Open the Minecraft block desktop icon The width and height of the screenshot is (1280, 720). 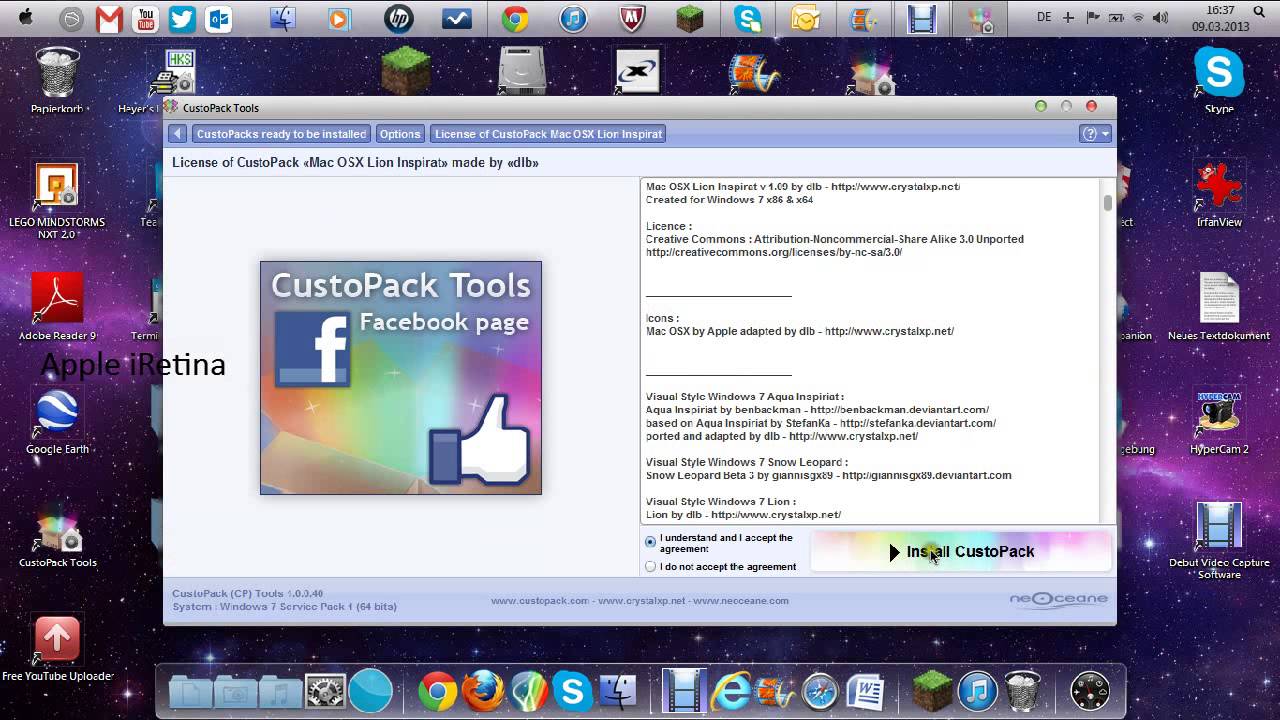pos(405,71)
